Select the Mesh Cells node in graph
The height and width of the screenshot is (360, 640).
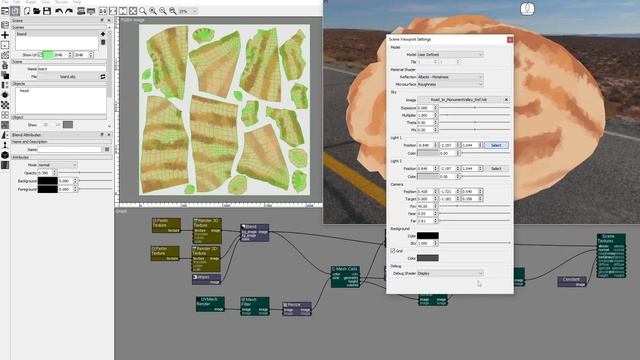[345, 277]
